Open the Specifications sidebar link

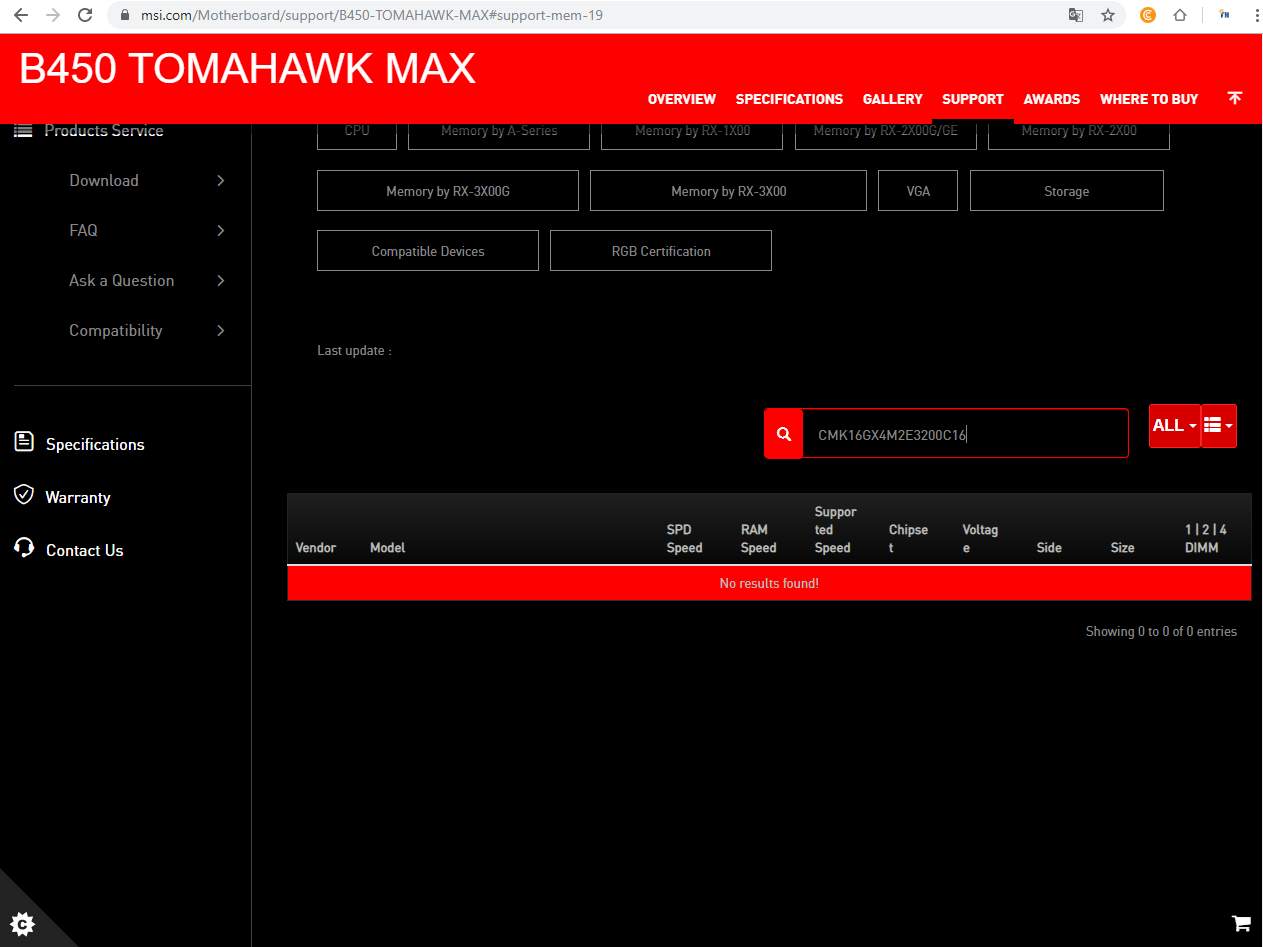pyautogui.click(x=95, y=444)
